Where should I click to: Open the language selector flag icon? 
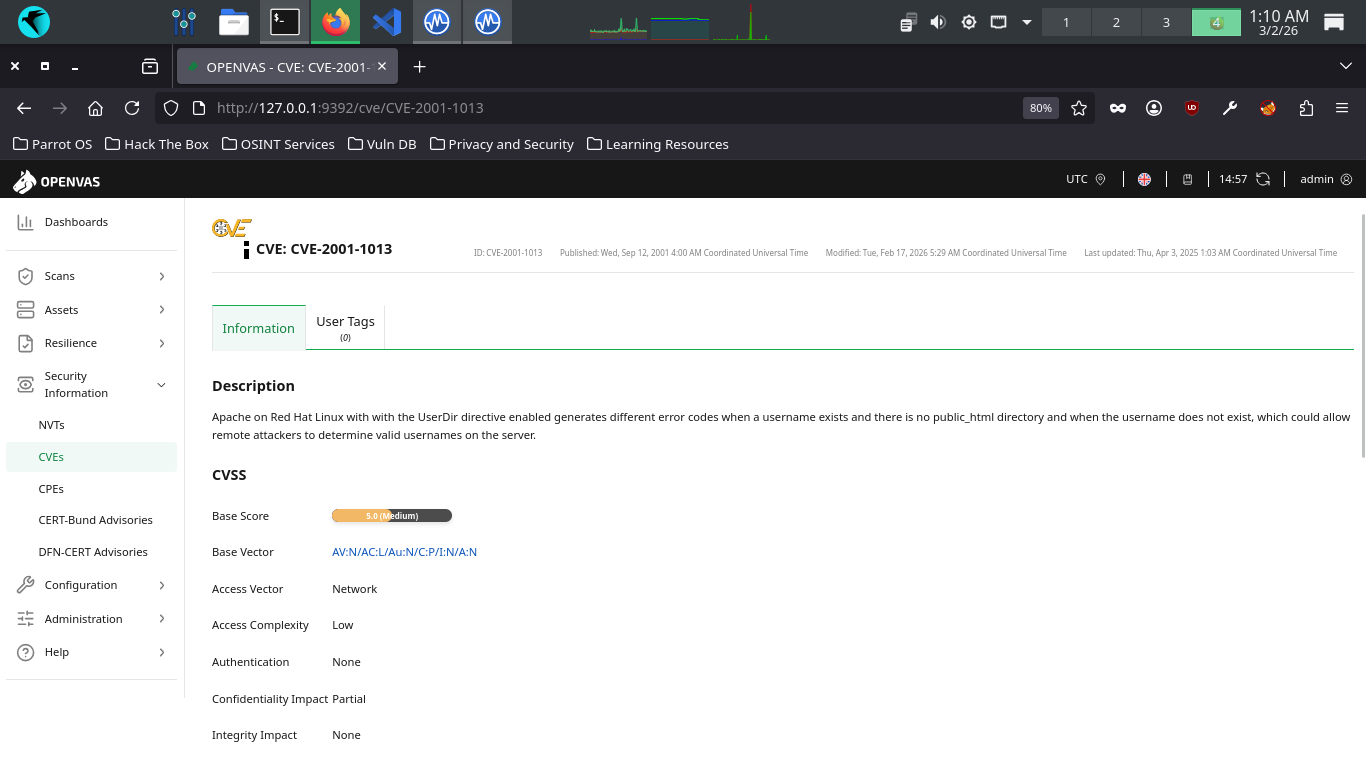point(1144,179)
